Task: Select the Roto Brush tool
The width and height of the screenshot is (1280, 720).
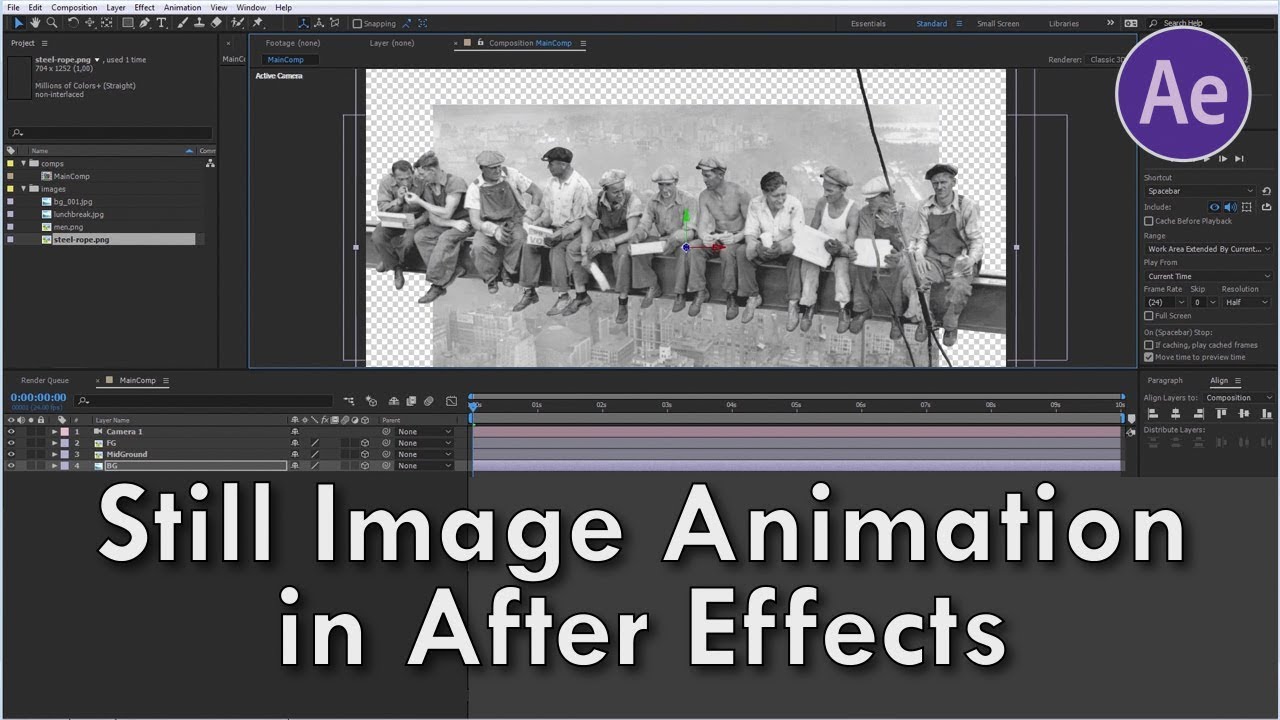Action: click(237, 23)
